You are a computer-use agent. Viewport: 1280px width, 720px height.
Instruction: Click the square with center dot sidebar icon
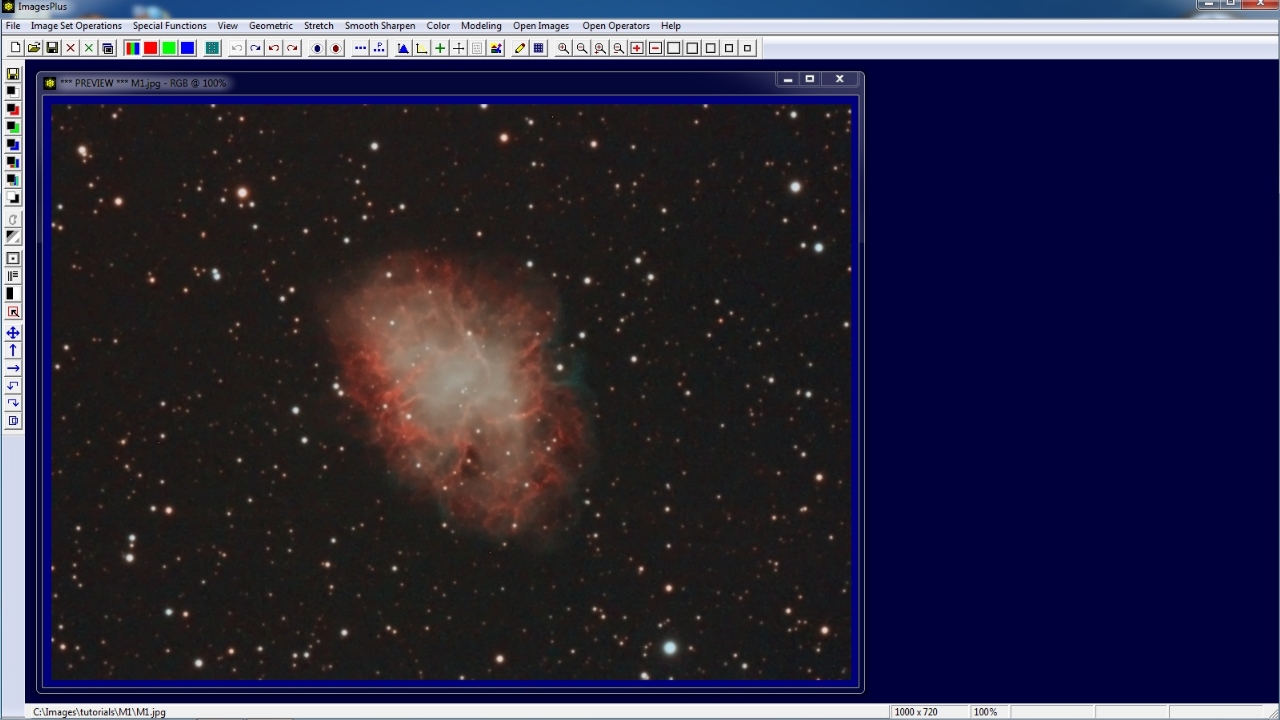(x=13, y=258)
